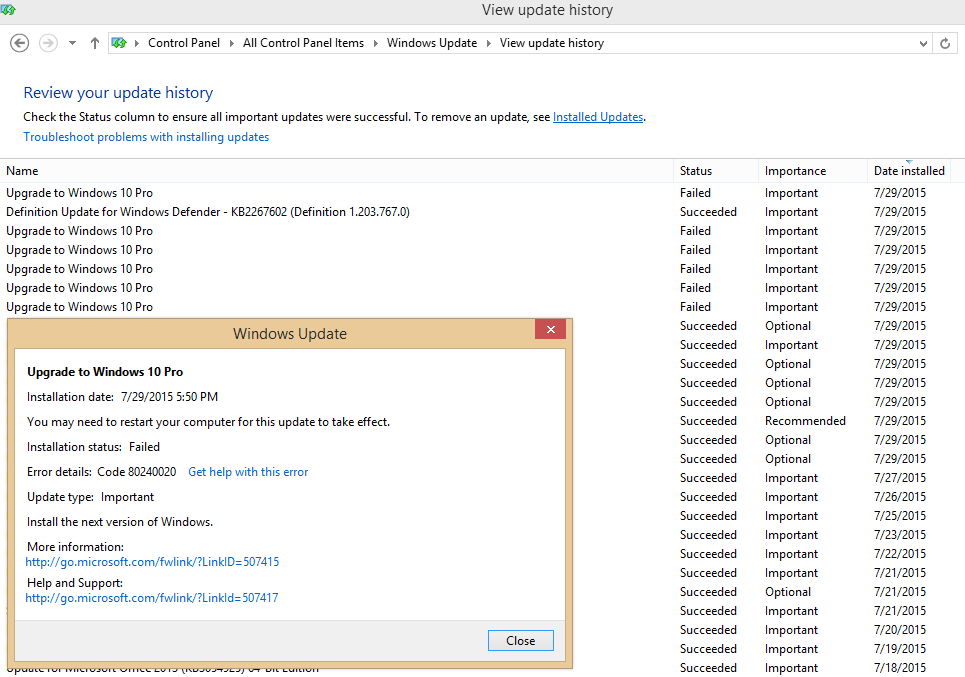Open chevron after Windows Update breadcrumb
Image resolution: width=965 pixels, height=677 pixels.
(x=489, y=43)
